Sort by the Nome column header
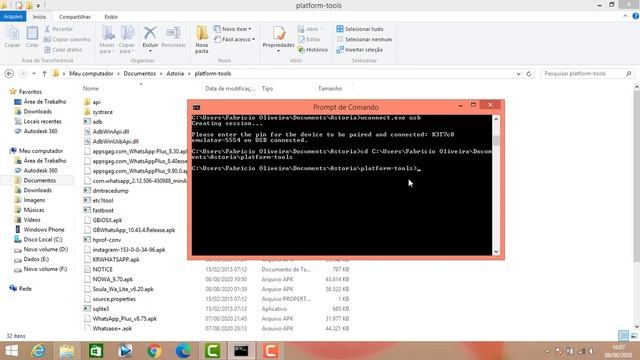This screenshot has width=640, height=360. click(91, 88)
